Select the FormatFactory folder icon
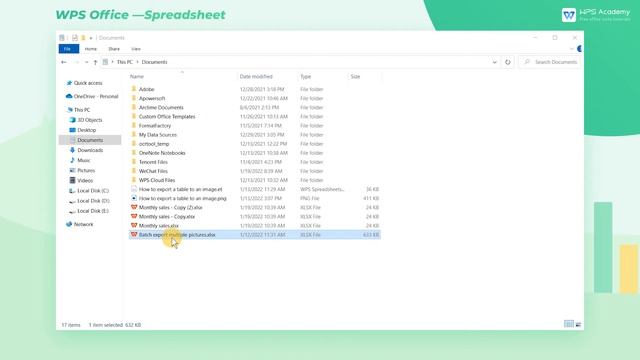The image size is (640, 360). pyautogui.click(x=133, y=126)
